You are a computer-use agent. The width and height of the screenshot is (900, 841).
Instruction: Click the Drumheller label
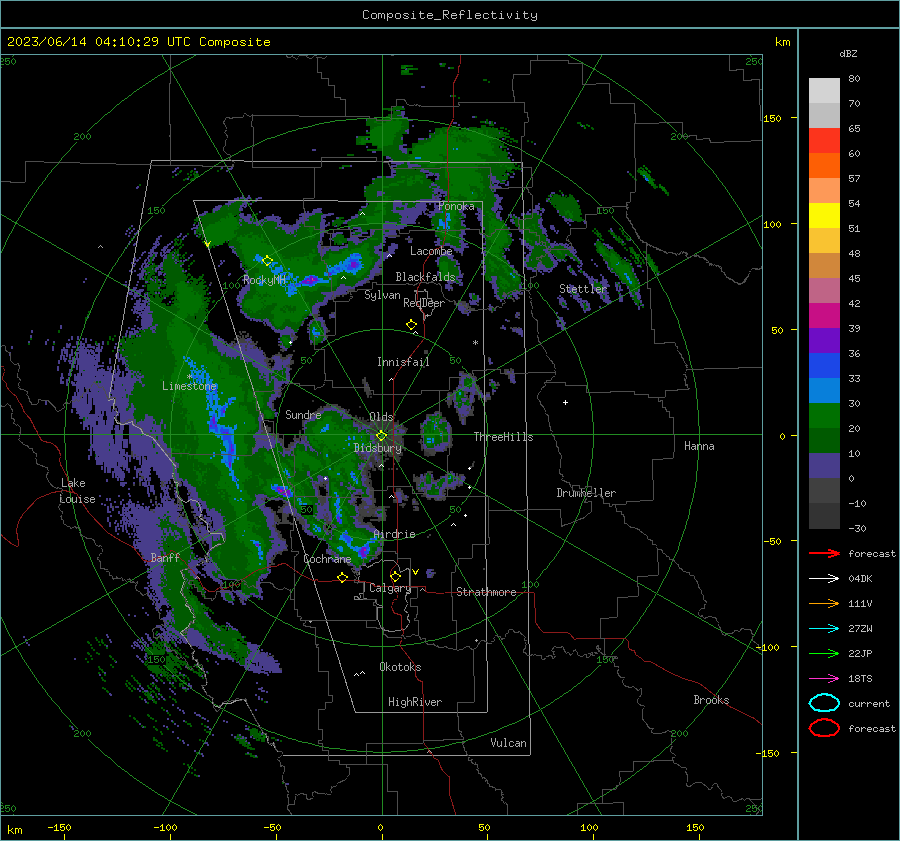click(586, 493)
